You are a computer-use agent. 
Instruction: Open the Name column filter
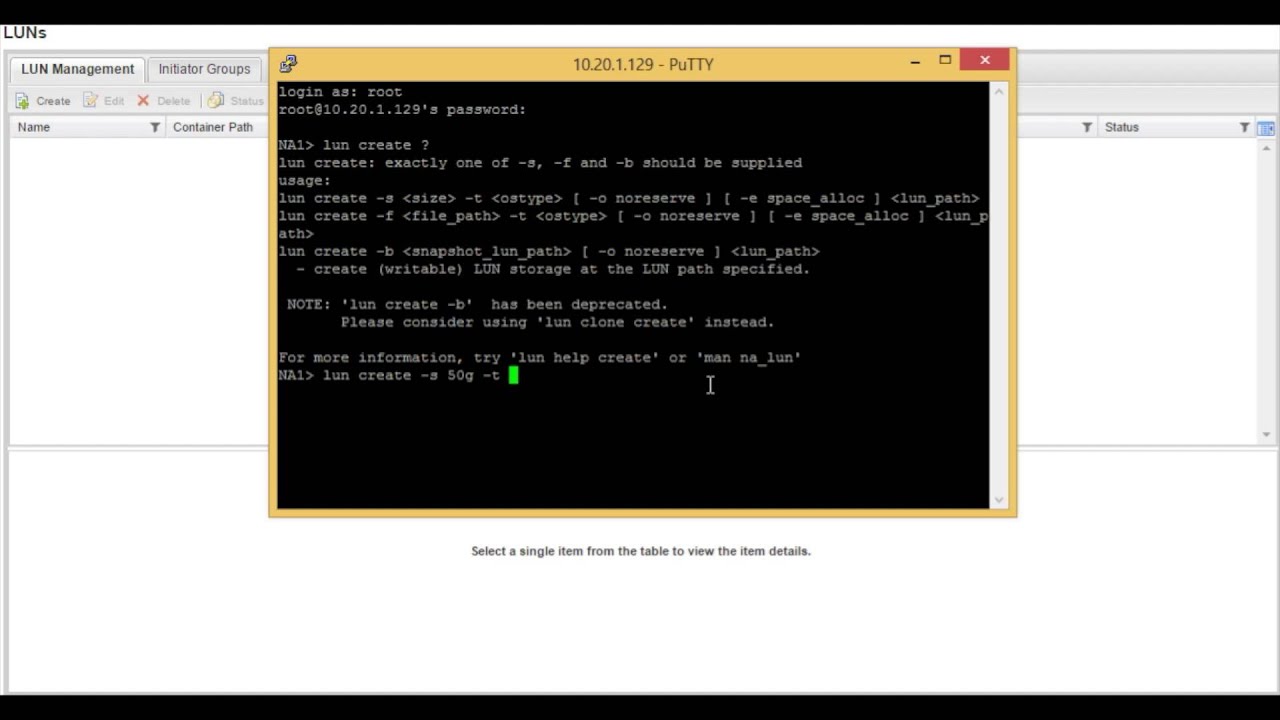155,127
